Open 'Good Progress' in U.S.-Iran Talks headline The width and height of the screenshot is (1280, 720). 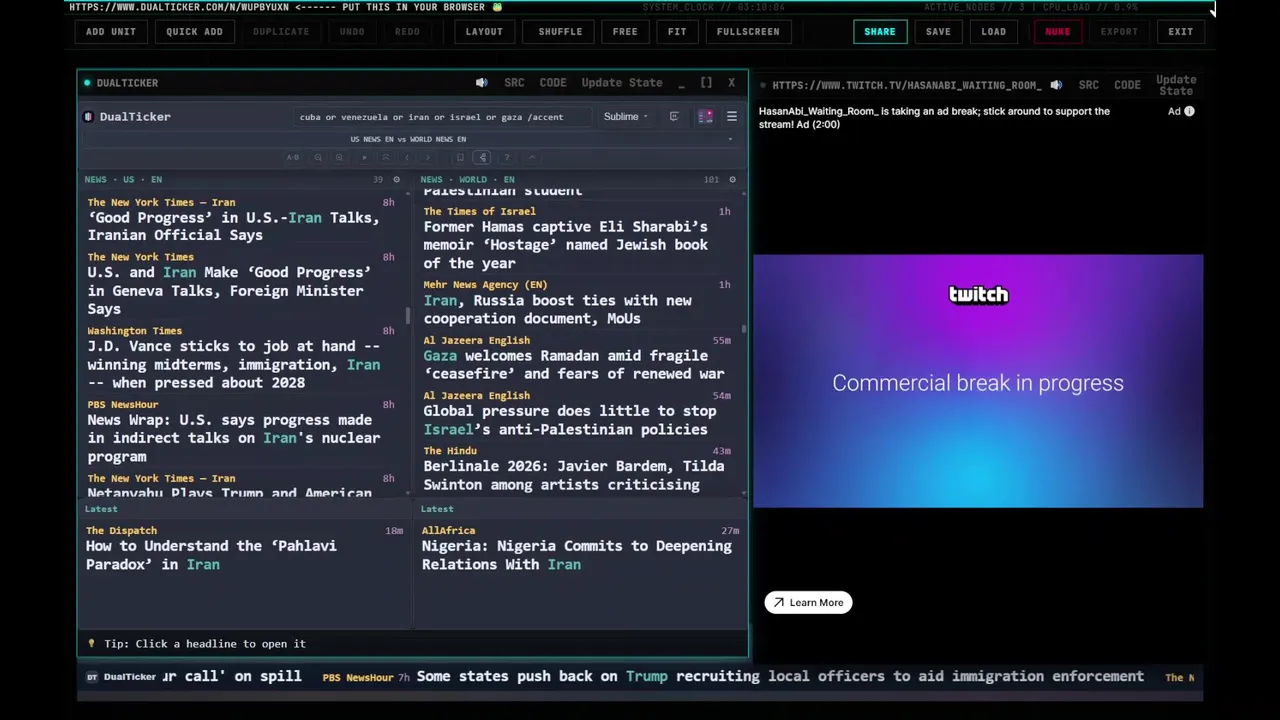click(x=234, y=226)
